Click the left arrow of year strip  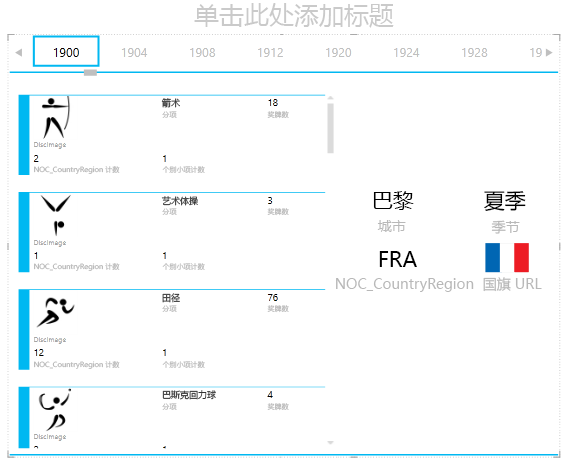click(x=19, y=53)
